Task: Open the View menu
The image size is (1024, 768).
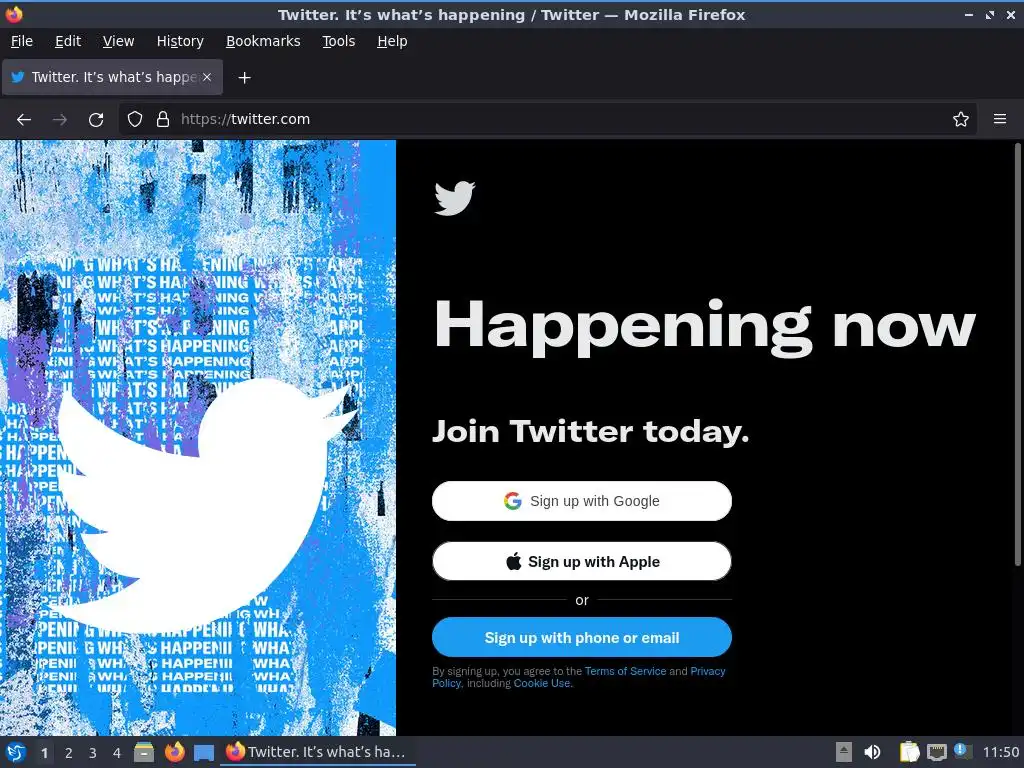Action: pos(118,41)
